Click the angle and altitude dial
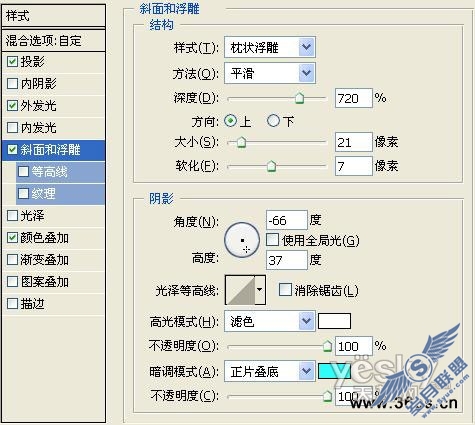 tap(242, 240)
